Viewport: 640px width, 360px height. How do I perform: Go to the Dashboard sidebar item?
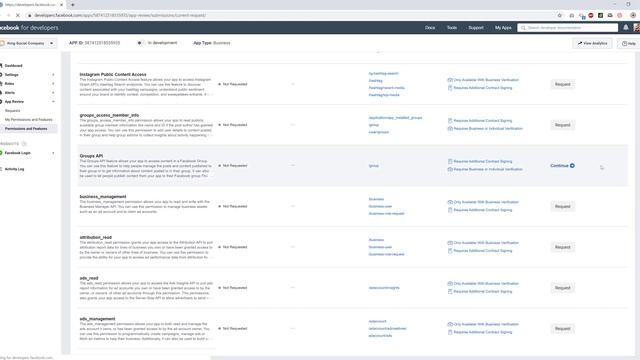point(13,66)
